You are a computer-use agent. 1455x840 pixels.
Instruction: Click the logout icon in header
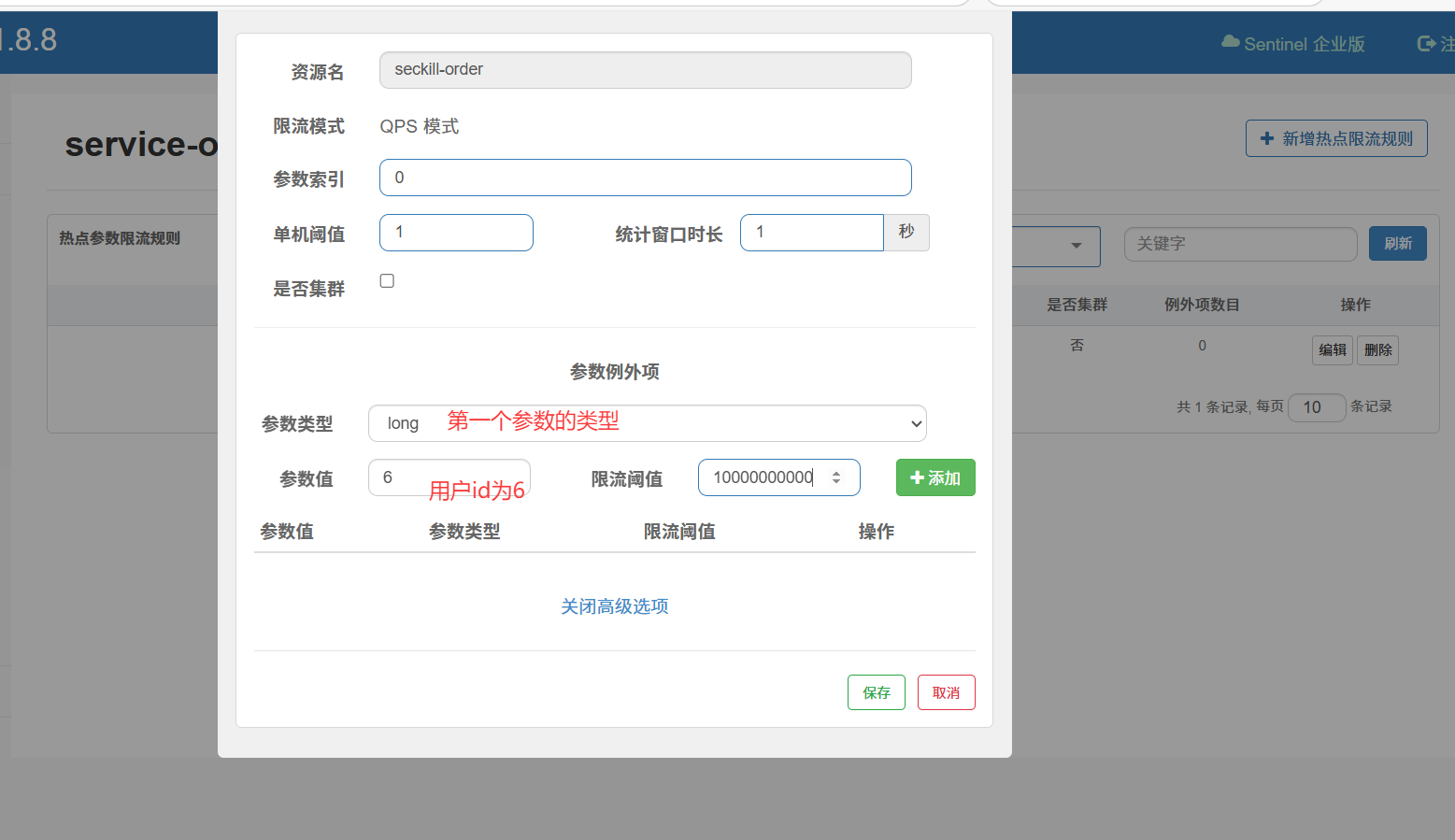pos(1426,43)
